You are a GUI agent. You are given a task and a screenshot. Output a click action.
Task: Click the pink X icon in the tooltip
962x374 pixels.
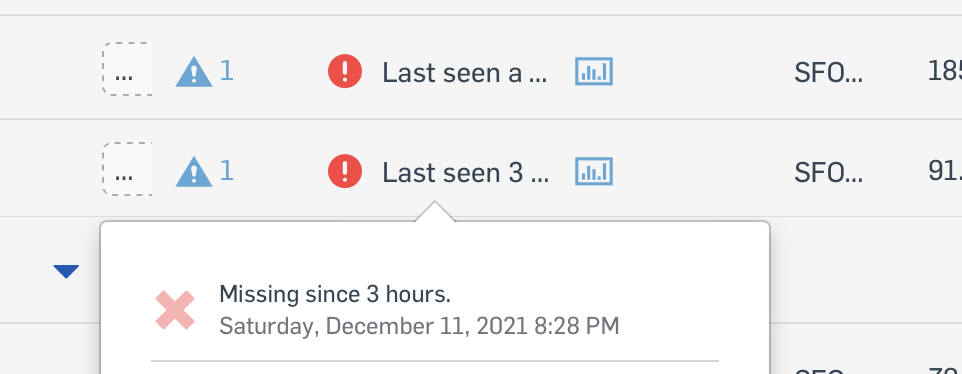pos(175,310)
